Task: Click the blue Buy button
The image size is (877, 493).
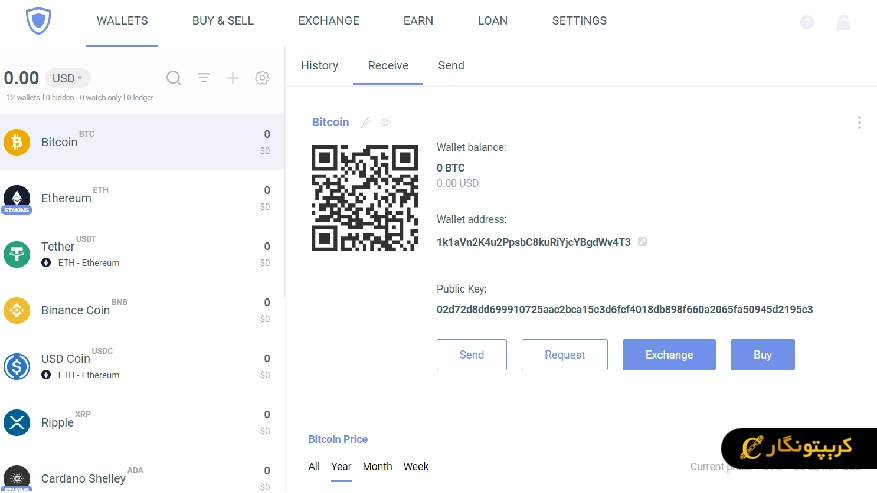Action: pos(762,354)
